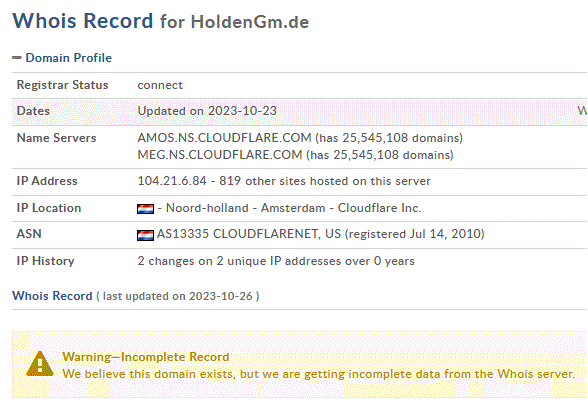Collapse the Domain Profile section
The width and height of the screenshot is (588, 404).
point(17,58)
